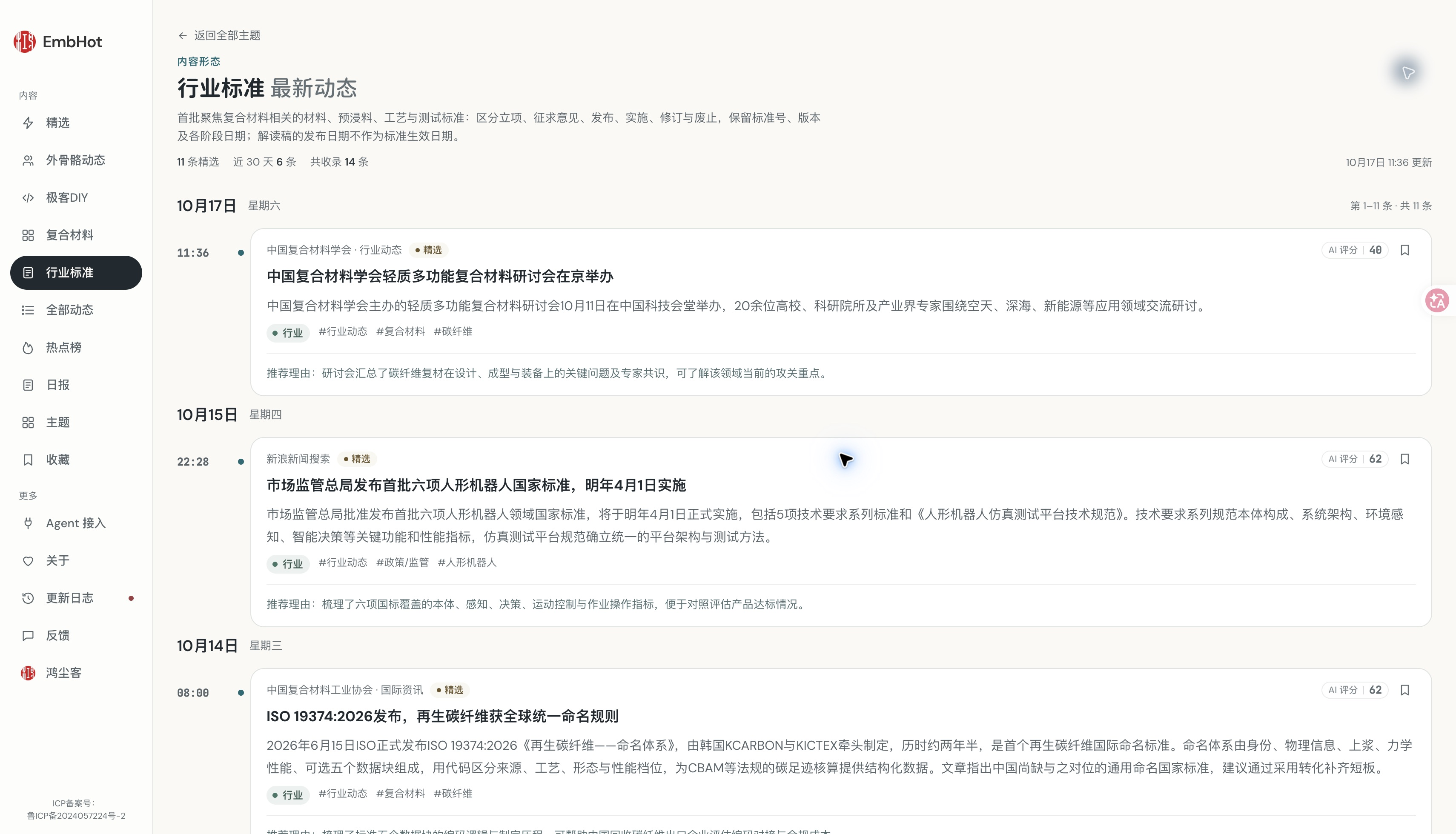
Task: Open article ISO 19374:2026发布
Action: tap(442, 717)
